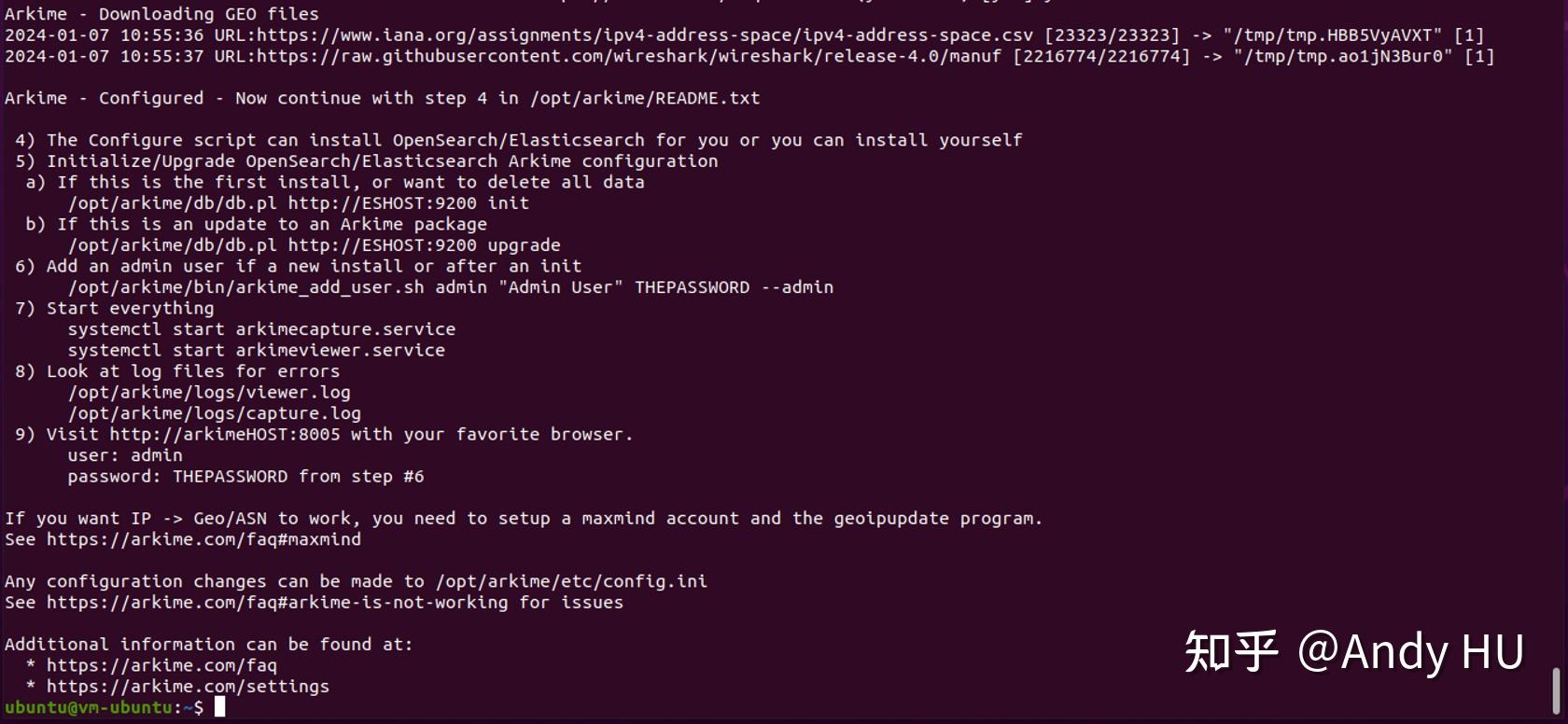Open the bulleted https://arkime.com/faq link
Image resolution: width=1568 pixels, height=724 pixels.
pos(161,665)
